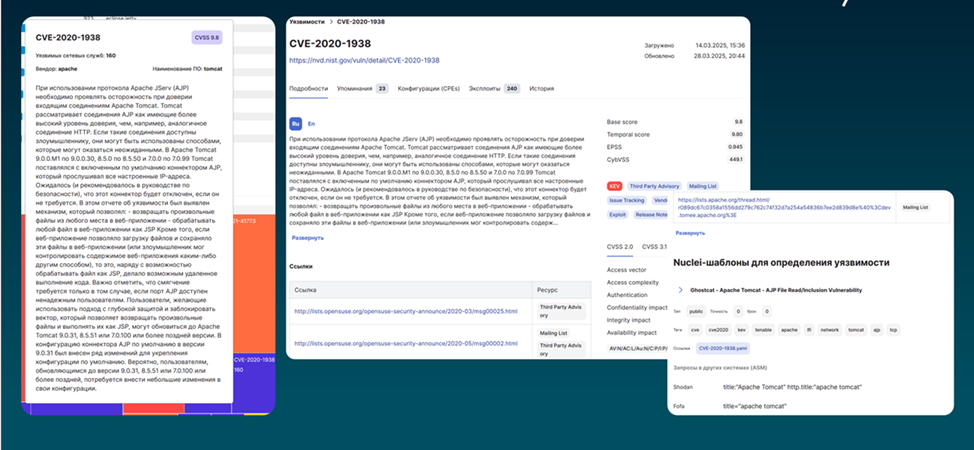Click the CVSS 9.8 badge on the card
This screenshot has width=974, height=450.
pos(207,38)
